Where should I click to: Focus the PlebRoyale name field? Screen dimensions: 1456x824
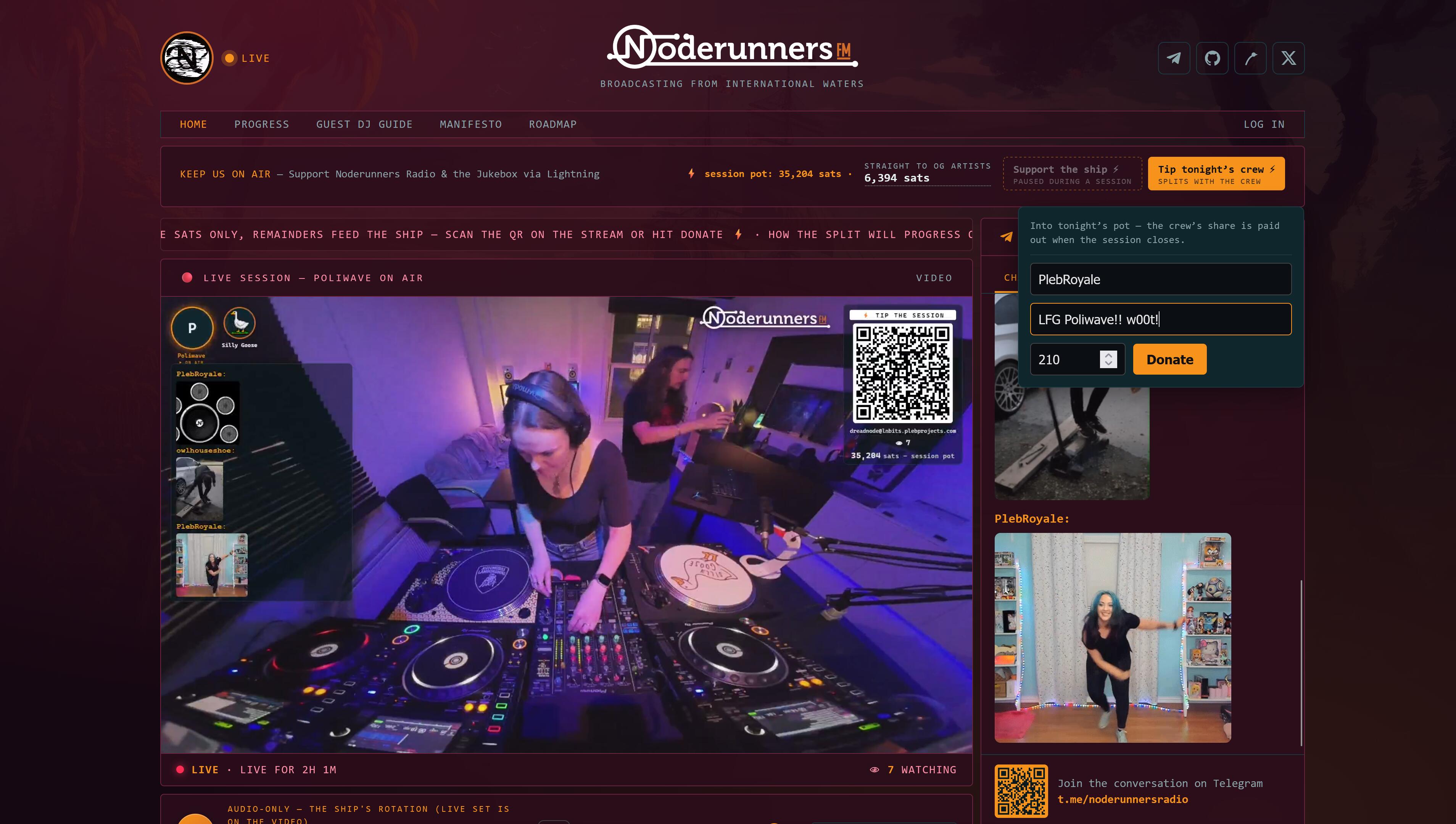[1161, 279]
